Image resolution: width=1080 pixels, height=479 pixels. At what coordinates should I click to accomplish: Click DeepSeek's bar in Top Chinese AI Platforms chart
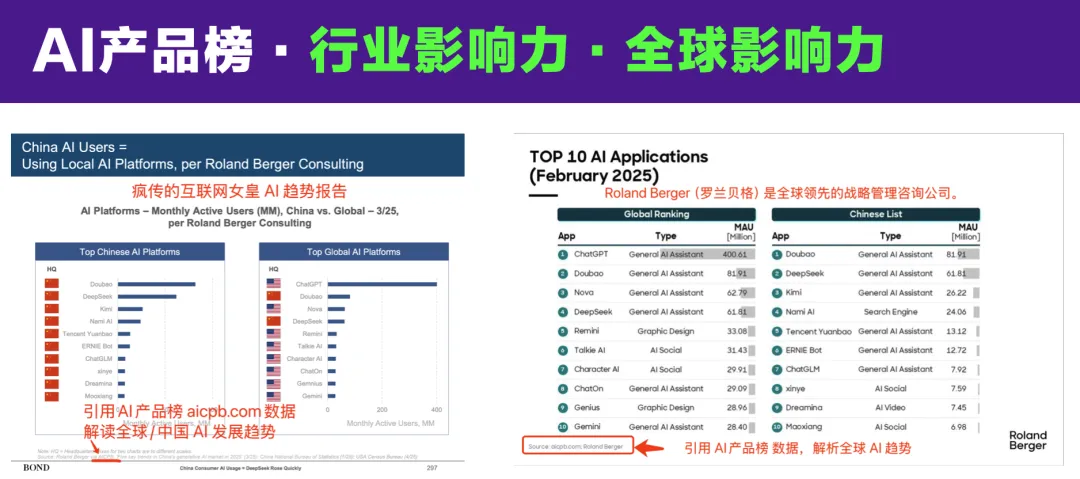(x=147, y=296)
